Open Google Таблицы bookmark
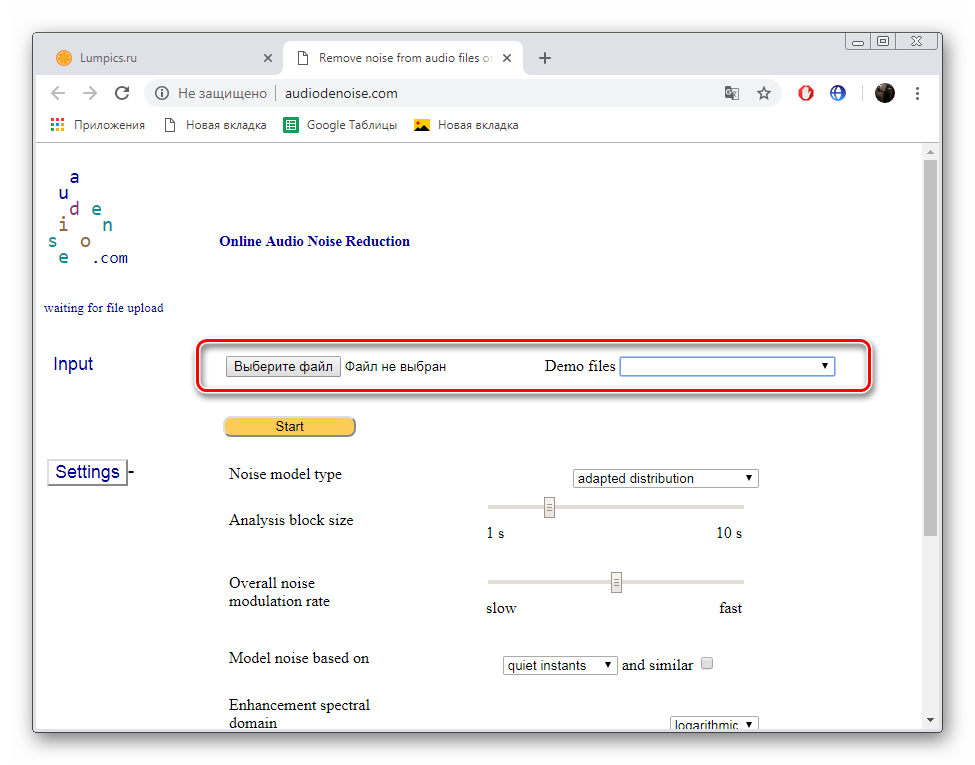This screenshot has height=765, width=975. (x=341, y=125)
